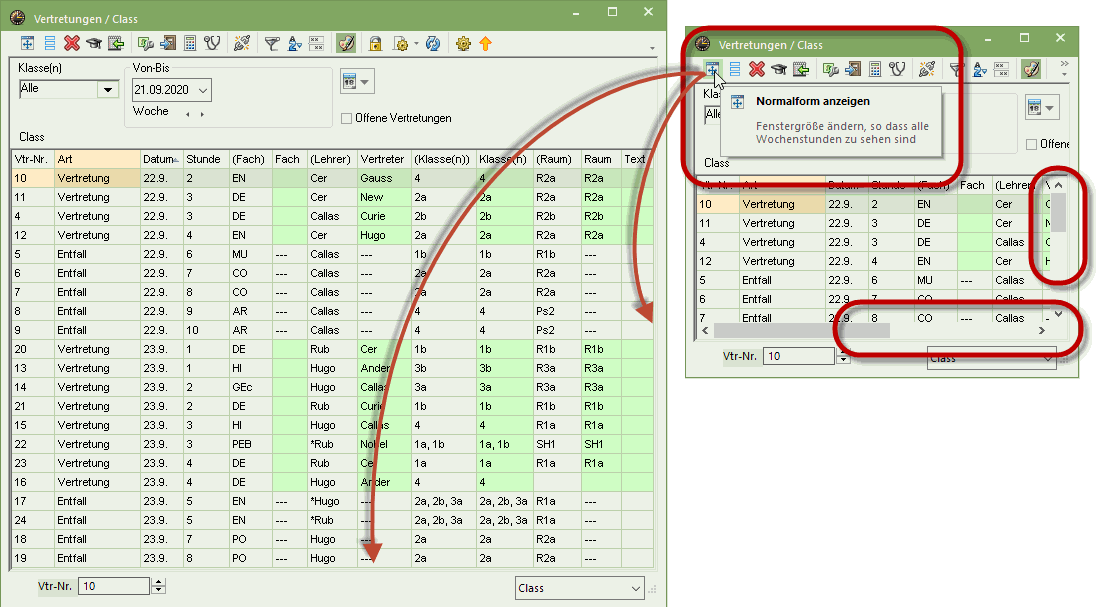Open the 21.09.2020 date dropdown
Viewport: 1096px width, 607px height.
[203, 90]
